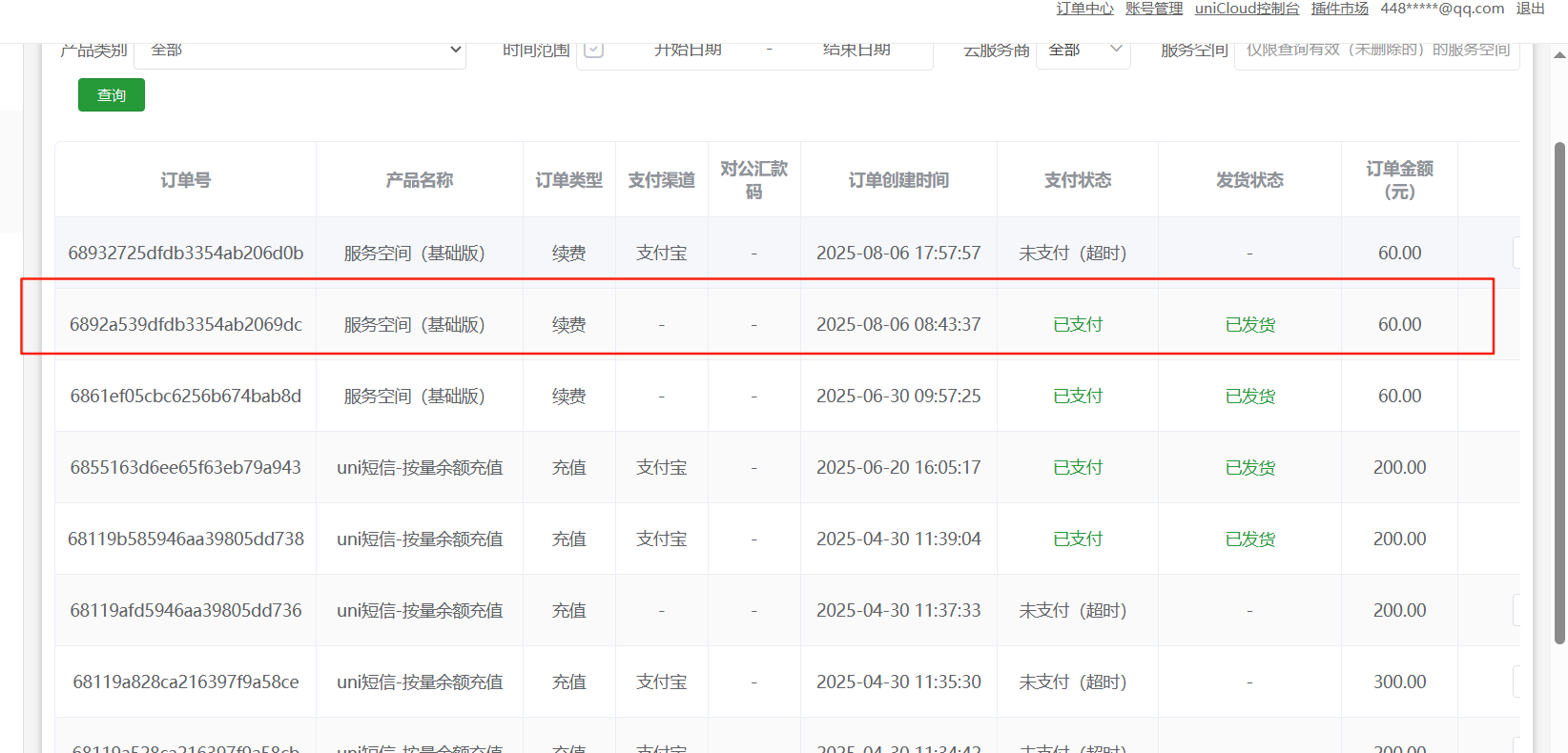
Task: Click the 订单金额(元) column header
Action: coord(1400,180)
